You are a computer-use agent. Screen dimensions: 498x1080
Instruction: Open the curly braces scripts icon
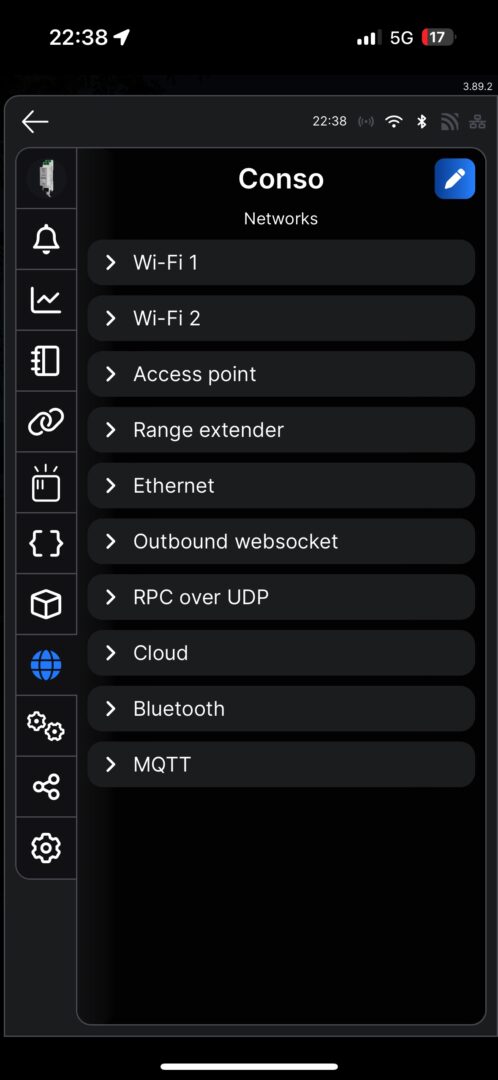46,543
